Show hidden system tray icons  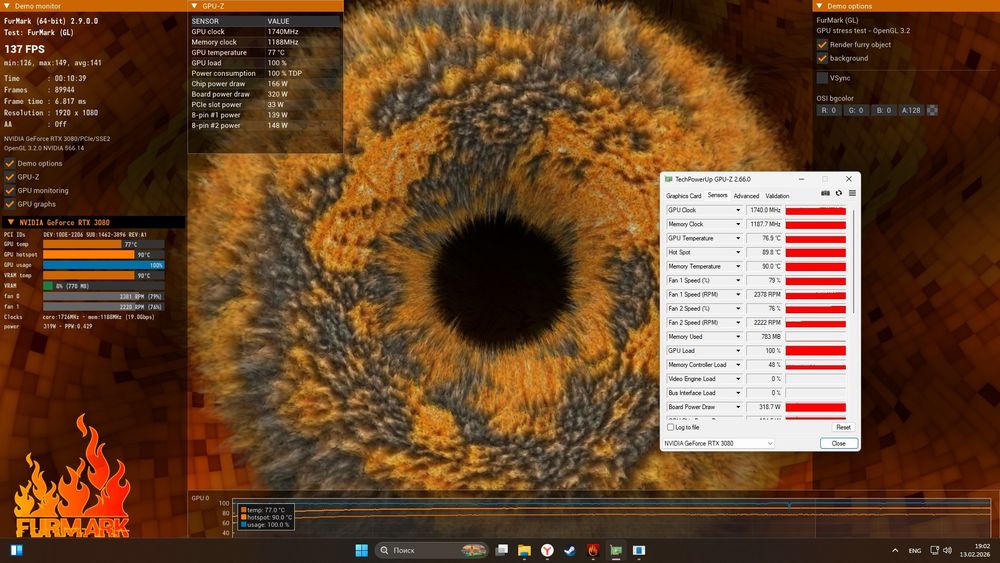click(895, 550)
